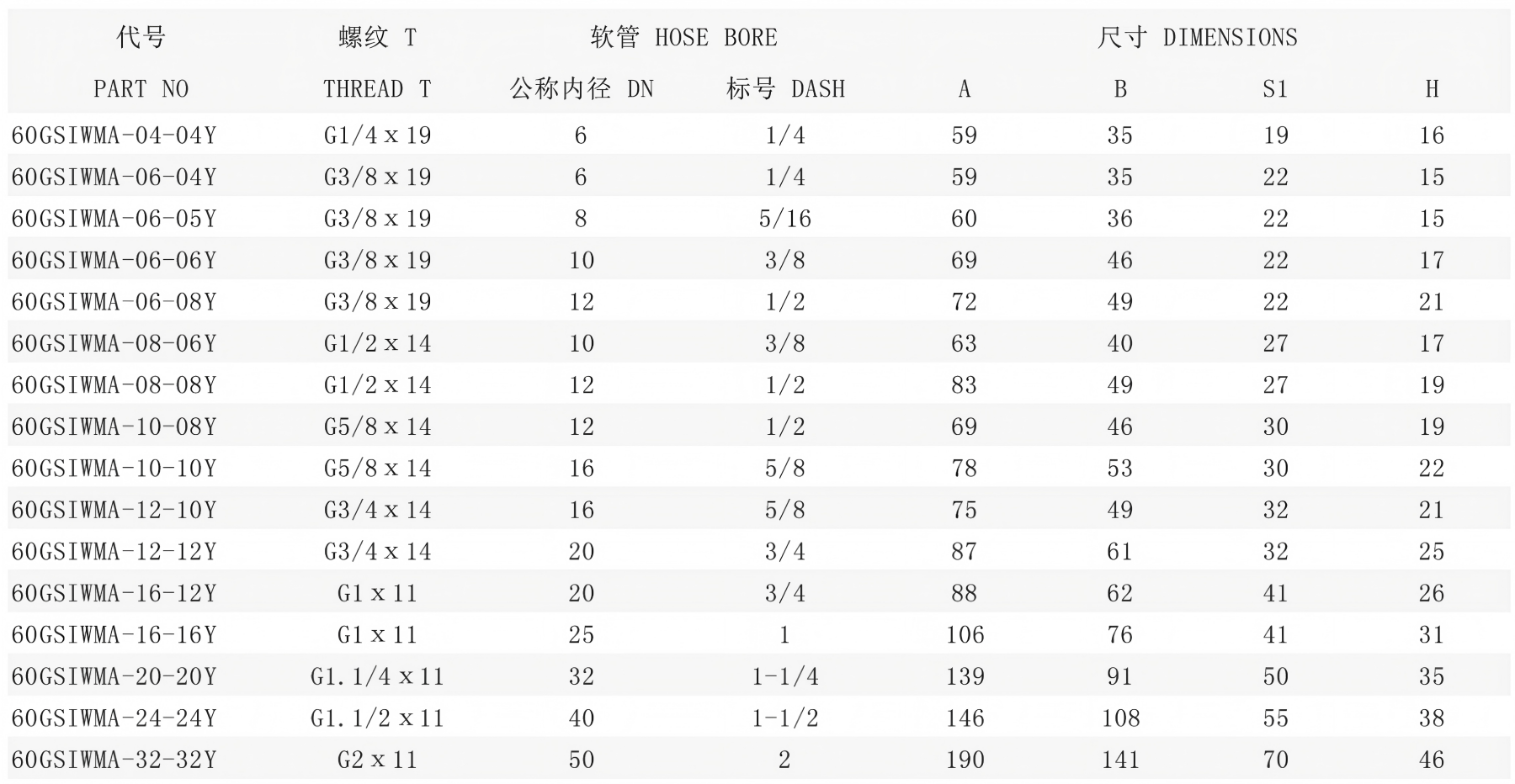
Task: Click the THREAD T column header
Action: pyautogui.click(x=376, y=89)
